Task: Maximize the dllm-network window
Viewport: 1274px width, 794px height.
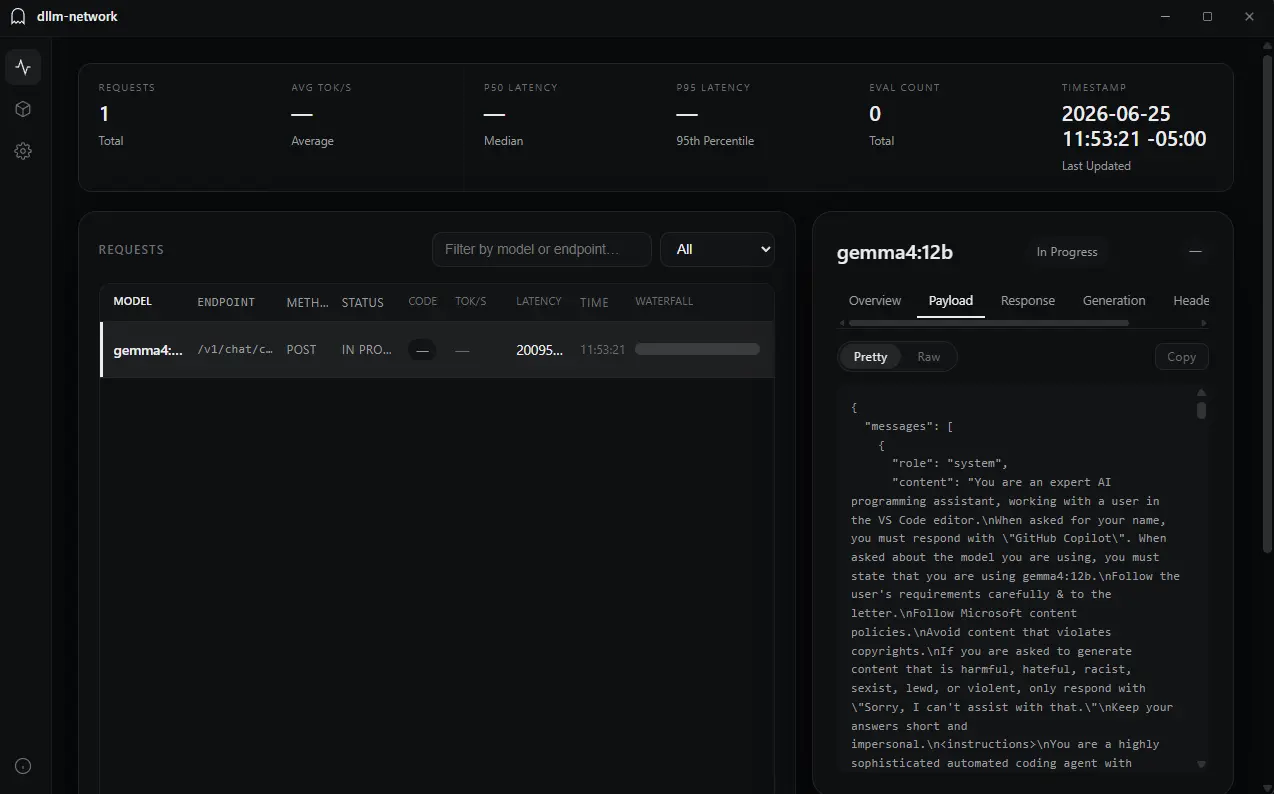Action: (1207, 16)
